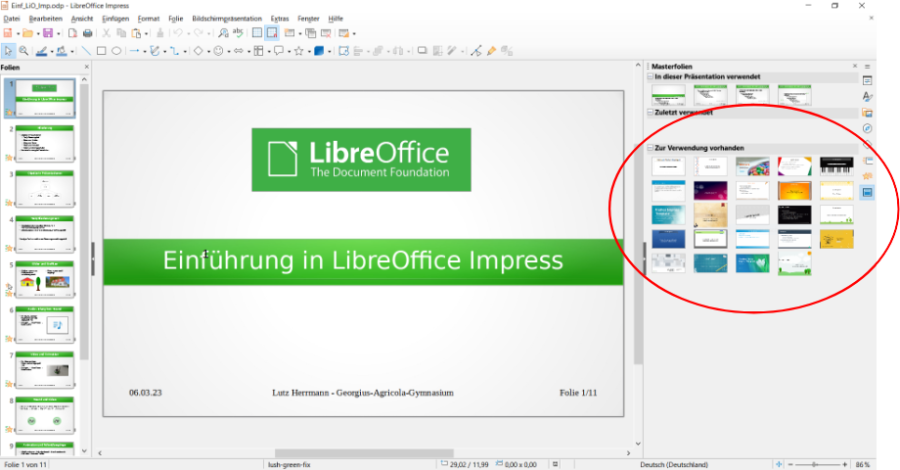The width and height of the screenshot is (900, 470).
Task: Toggle the Display Grid button
Action: 257,33
